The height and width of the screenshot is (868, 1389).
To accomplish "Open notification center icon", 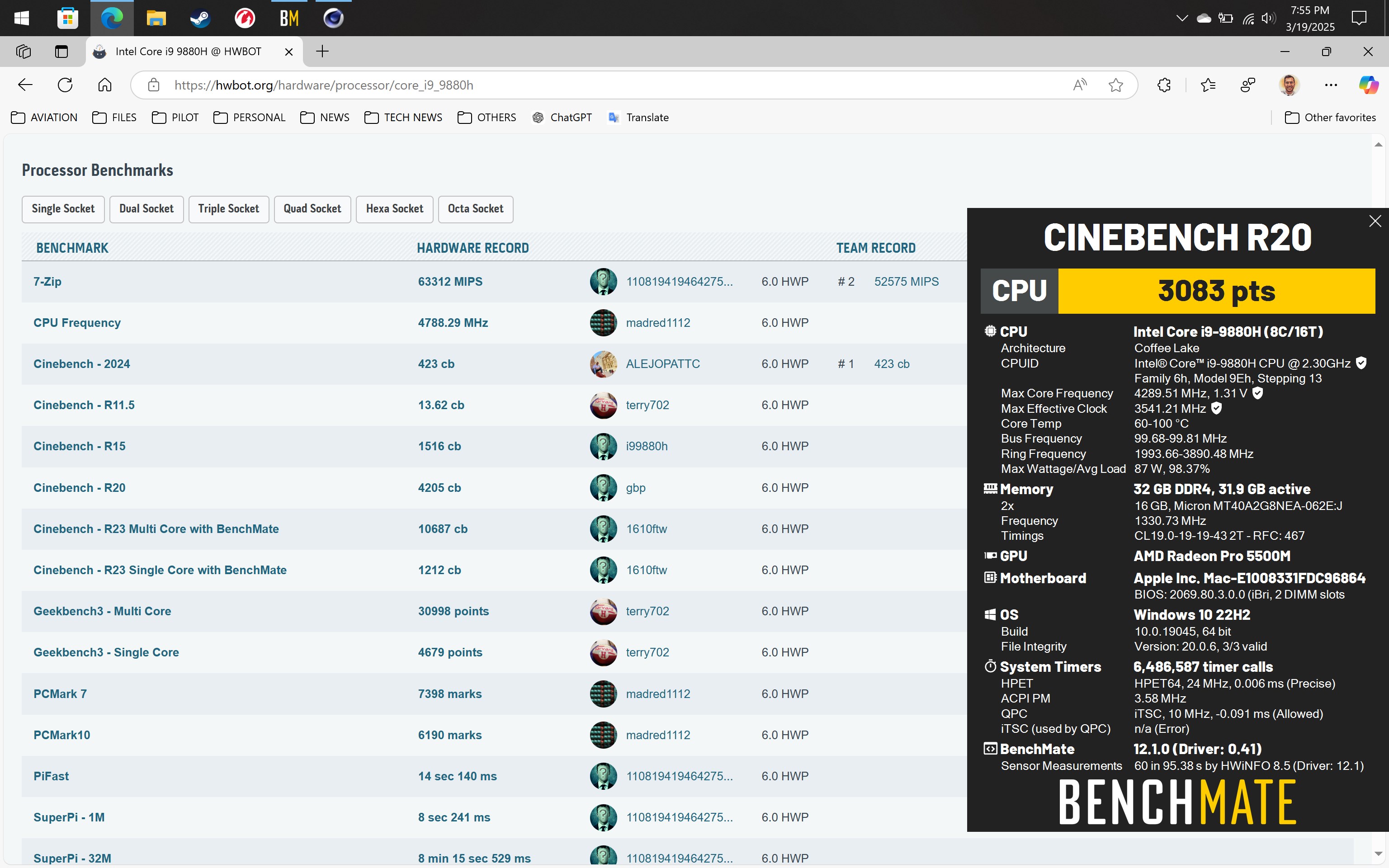I will 1359,18.
